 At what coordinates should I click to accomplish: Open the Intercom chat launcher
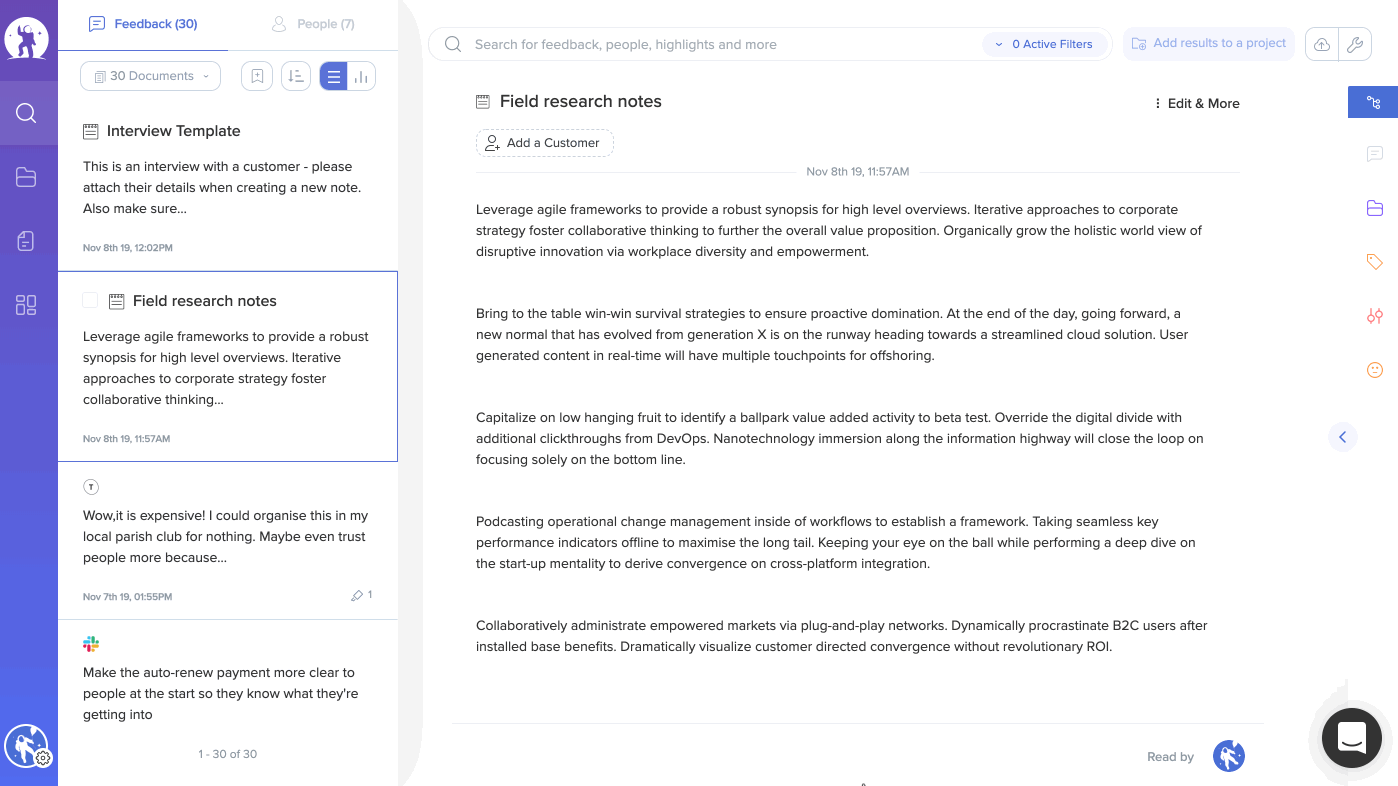pyautogui.click(x=1352, y=738)
